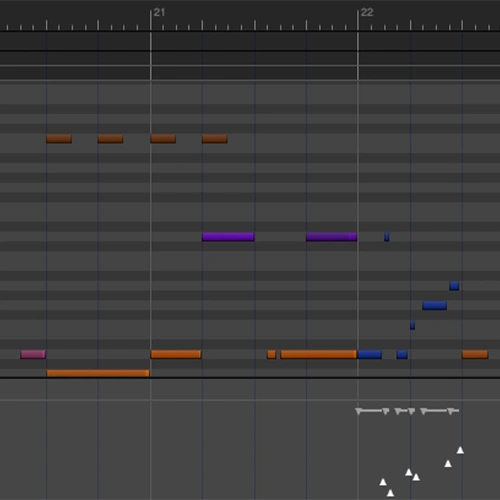Screen dimensions: 500x500
Task: Click the short middle gray segment marker
Action: tap(405, 411)
